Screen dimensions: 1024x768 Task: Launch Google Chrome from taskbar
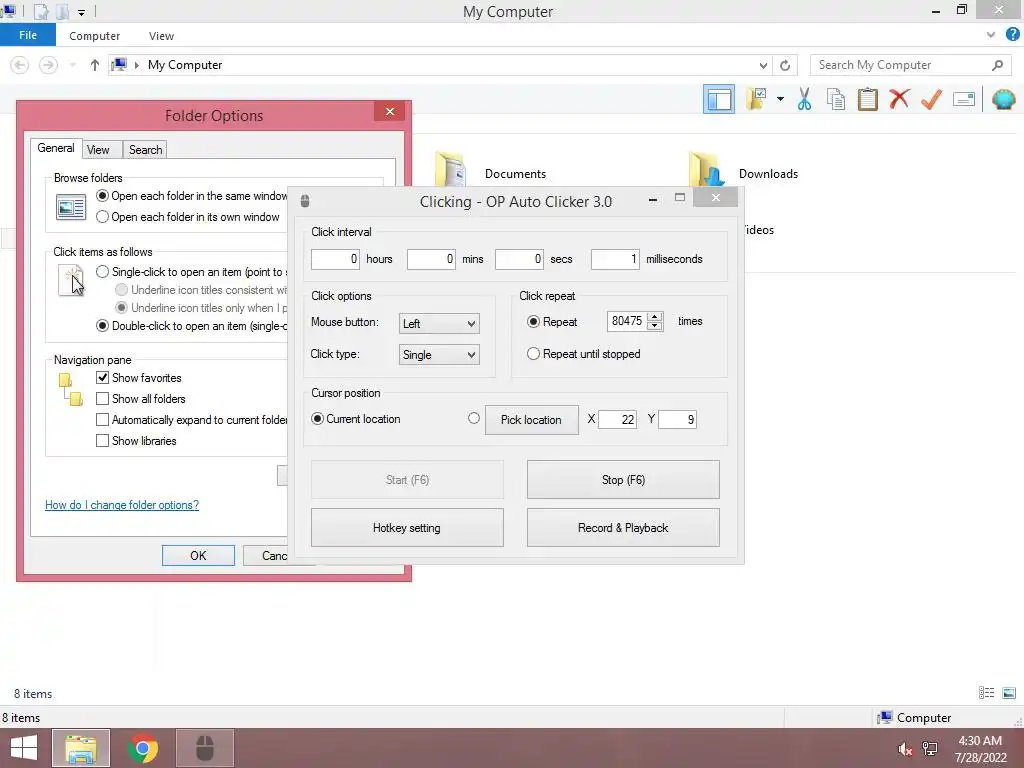(x=143, y=748)
